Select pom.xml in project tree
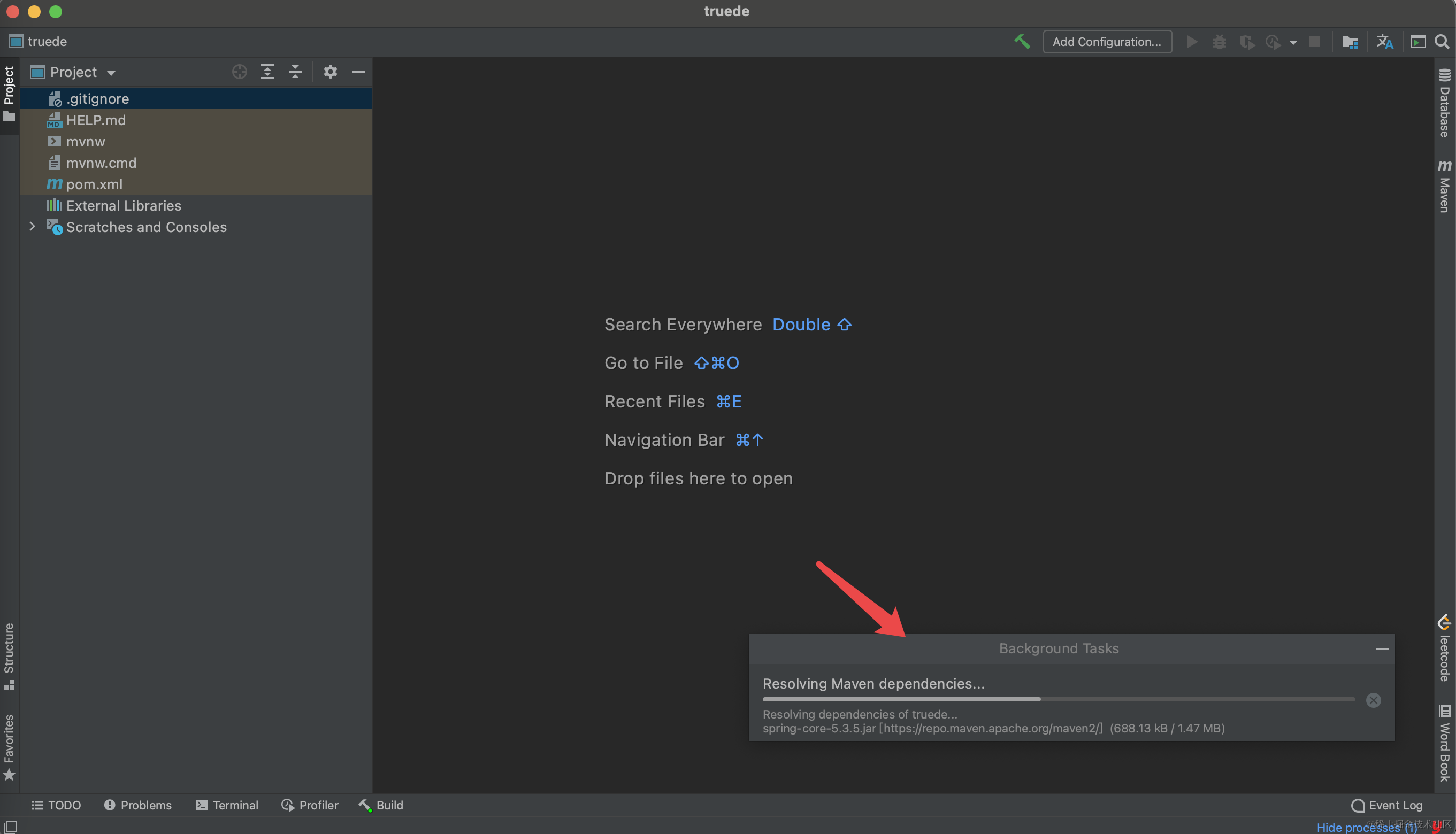The image size is (1456, 834). (94, 184)
